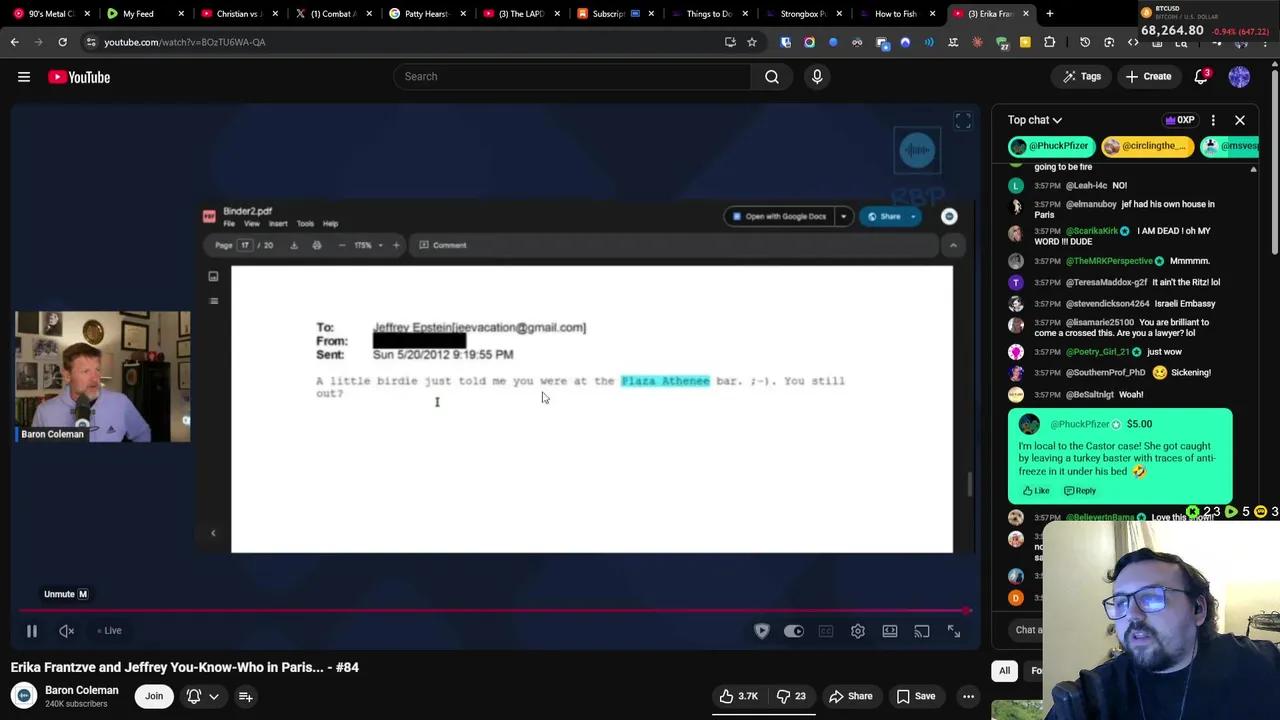Toggle closed captions in the player
1280x720 pixels.
[826, 631]
